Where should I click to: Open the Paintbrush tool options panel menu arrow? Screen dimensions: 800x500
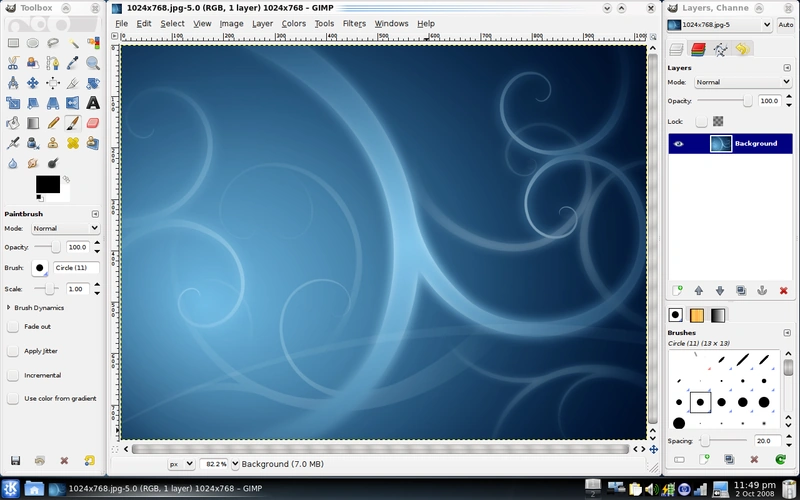[95, 214]
